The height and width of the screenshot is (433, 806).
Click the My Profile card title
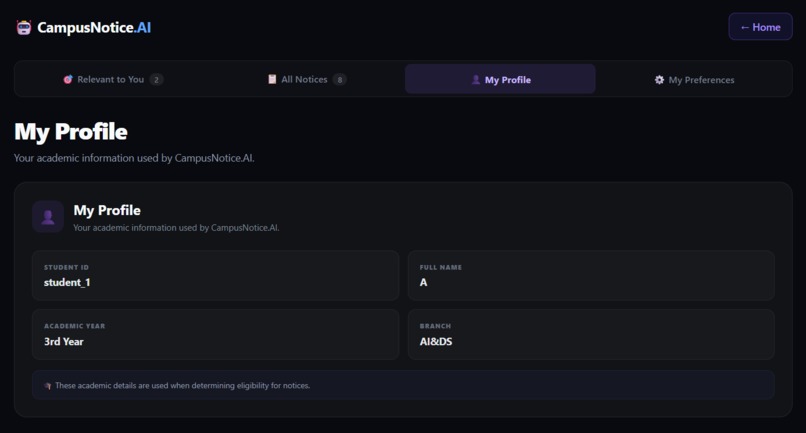point(107,210)
